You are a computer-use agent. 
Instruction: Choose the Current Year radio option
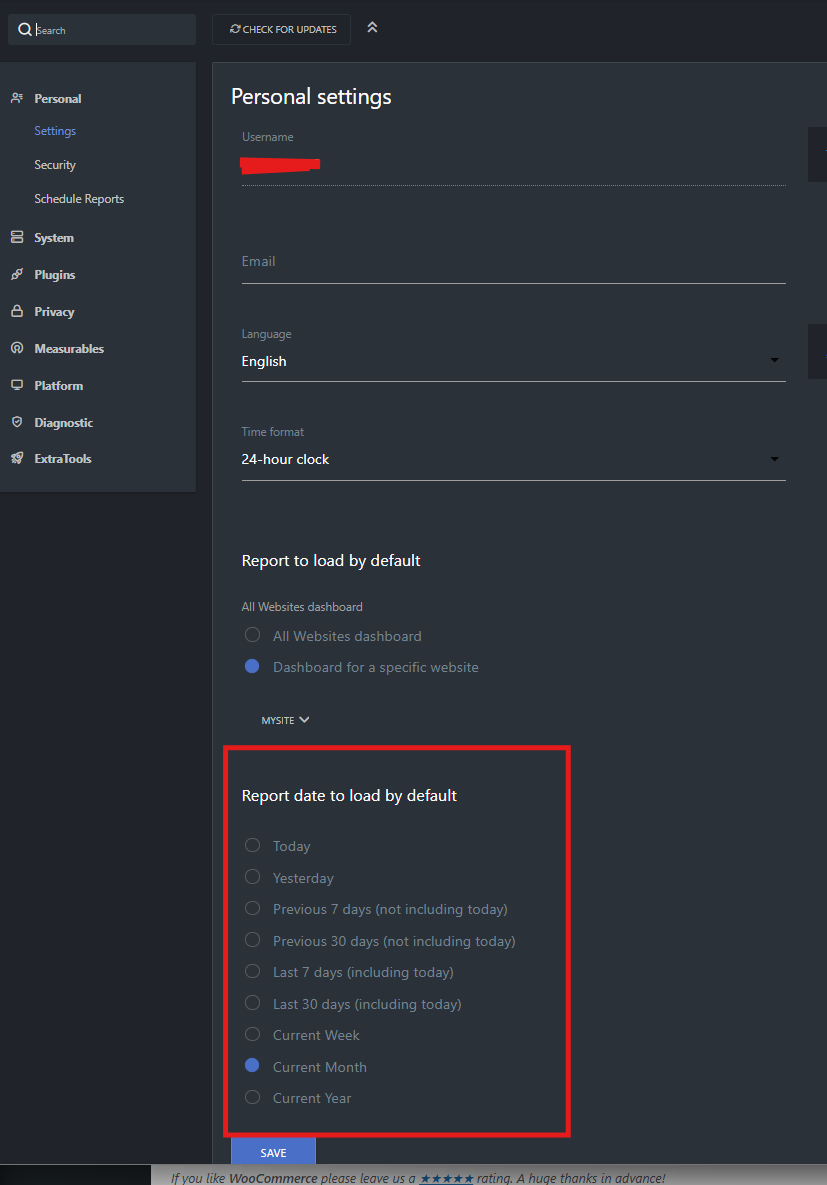(x=253, y=1098)
